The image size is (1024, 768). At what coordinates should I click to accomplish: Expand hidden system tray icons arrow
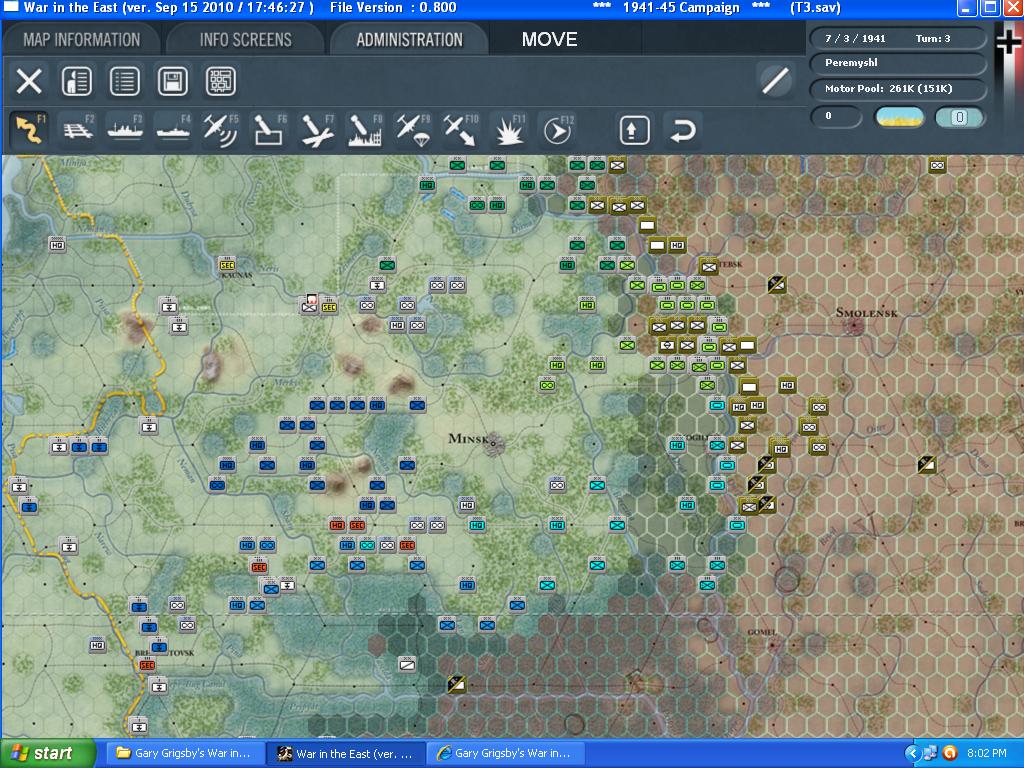tap(912, 754)
